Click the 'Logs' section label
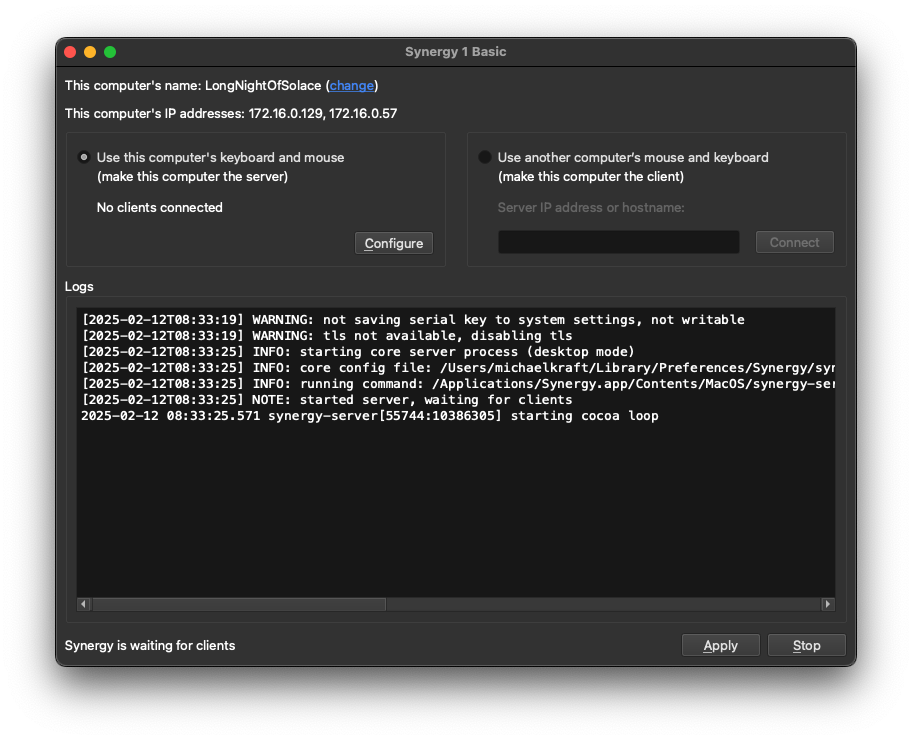This screenshot has height=740, width=912. point(79,286)
